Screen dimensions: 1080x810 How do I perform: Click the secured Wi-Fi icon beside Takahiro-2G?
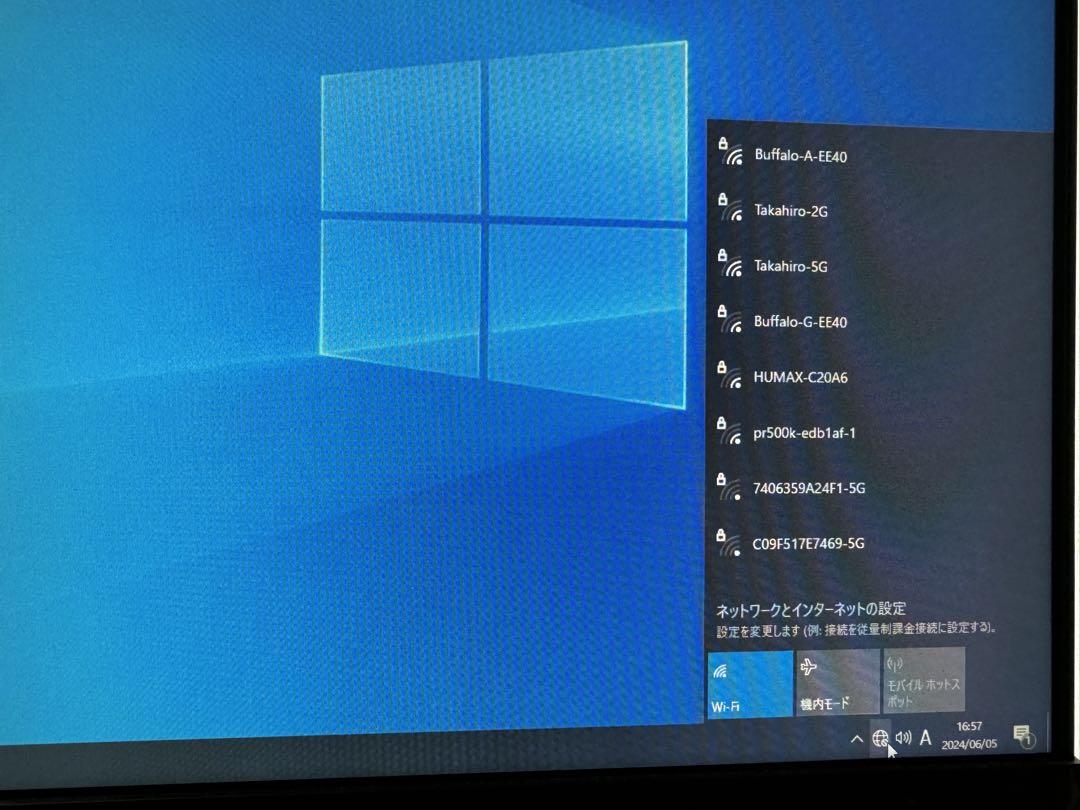pos(731,208)
